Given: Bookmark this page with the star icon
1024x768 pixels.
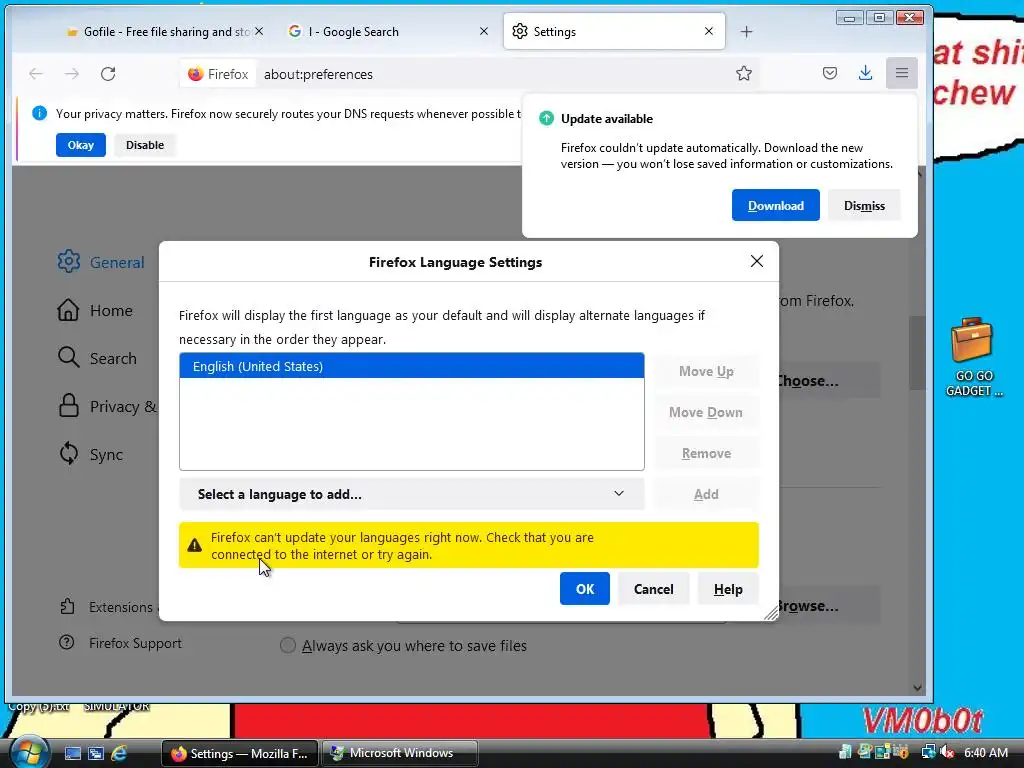Looking at the screenshot, I should coord(743,73).
